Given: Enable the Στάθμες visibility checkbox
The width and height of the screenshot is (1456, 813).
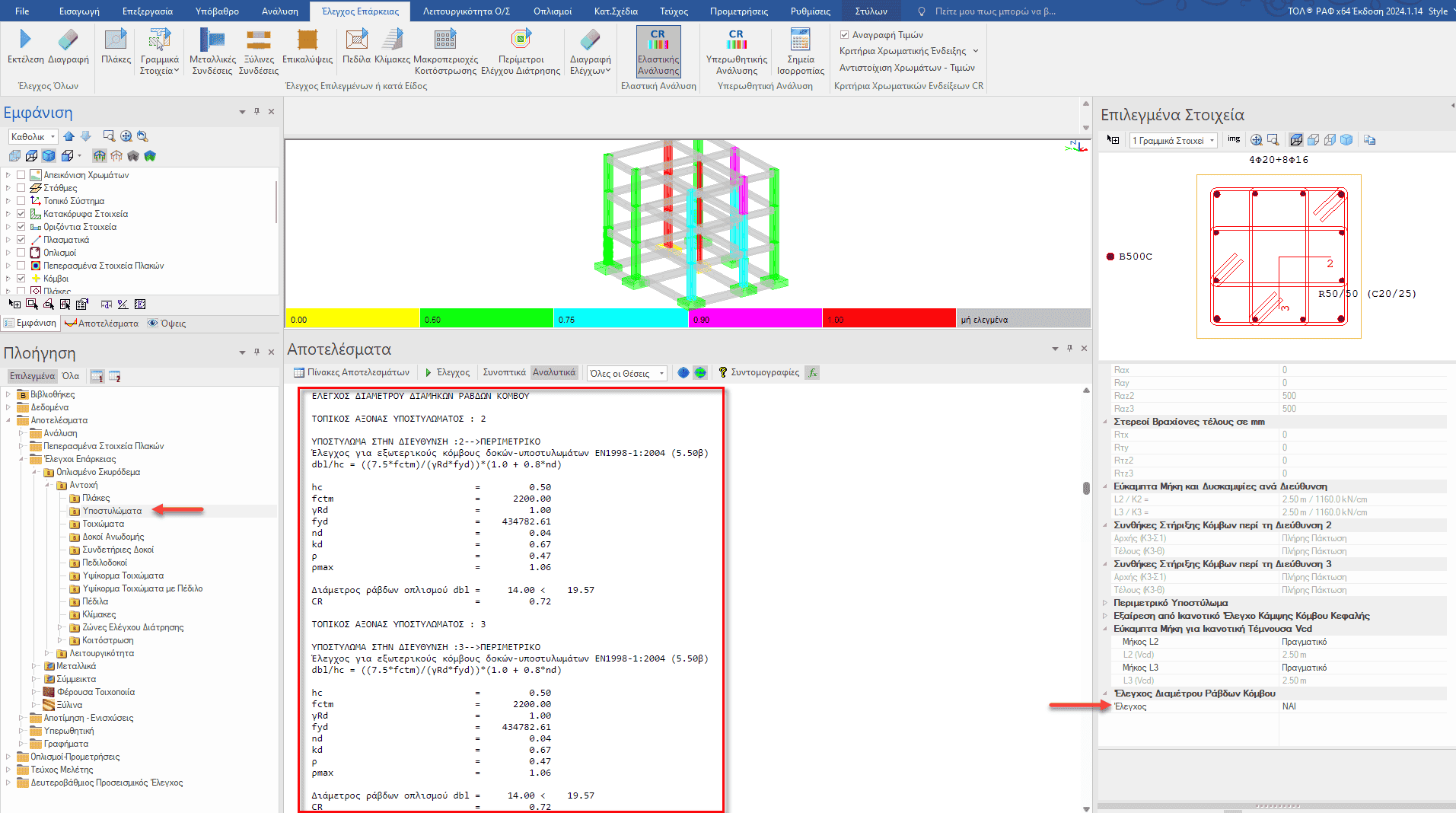Looking at the screenshot, I should (x=21, y=188).
